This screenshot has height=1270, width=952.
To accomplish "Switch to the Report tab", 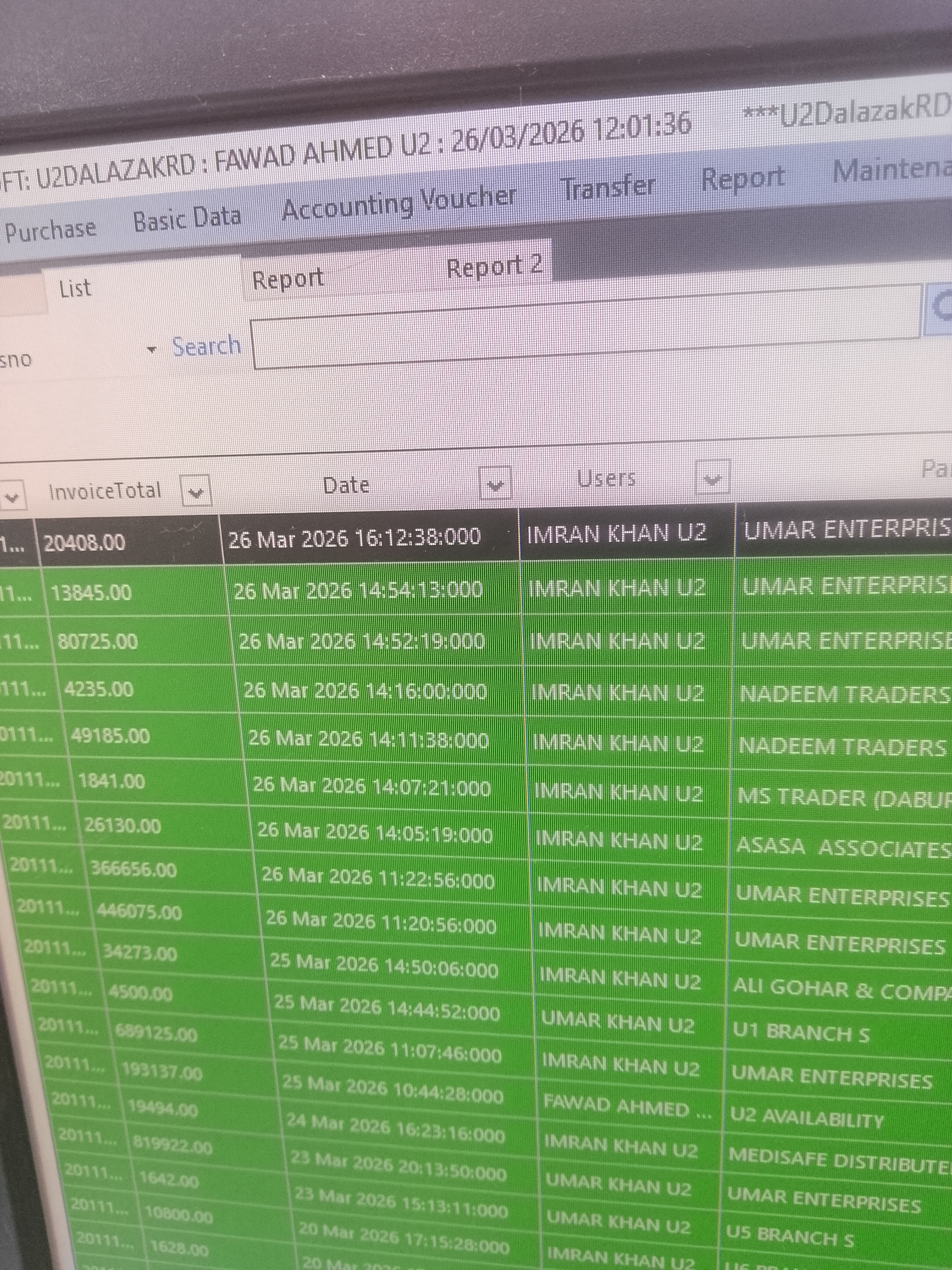I will click(x=288, y=280).
